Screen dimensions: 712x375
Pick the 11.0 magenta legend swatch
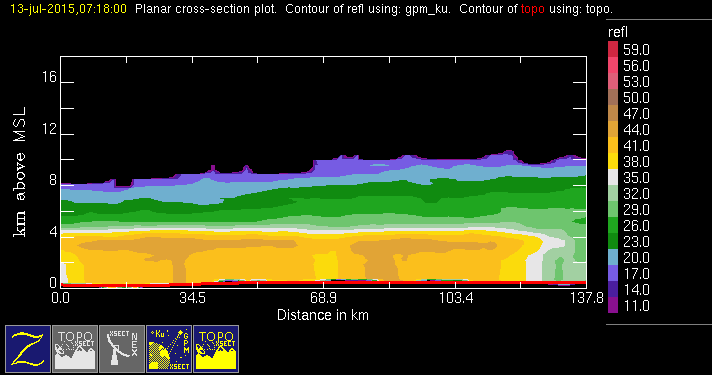pos(613,305)
